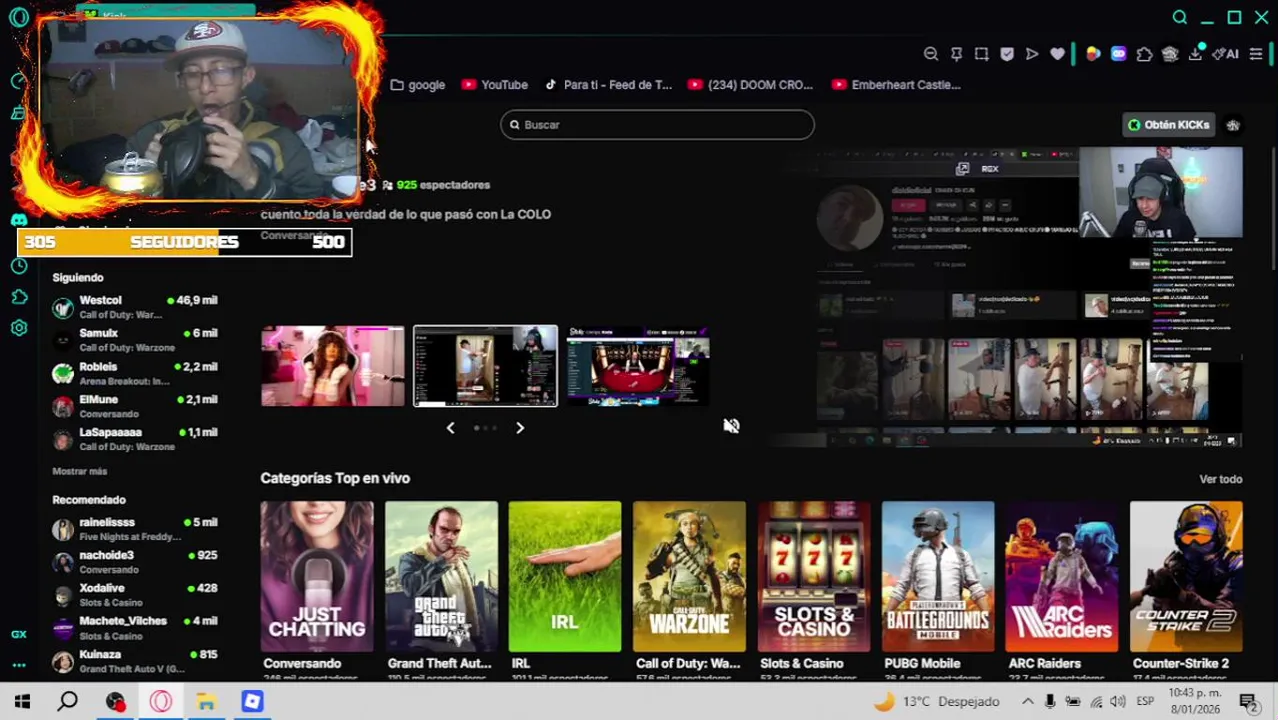Viewport: 1278px width, 720px height.
Task: Open the YouTube bookmark
Action: [495, 85]
